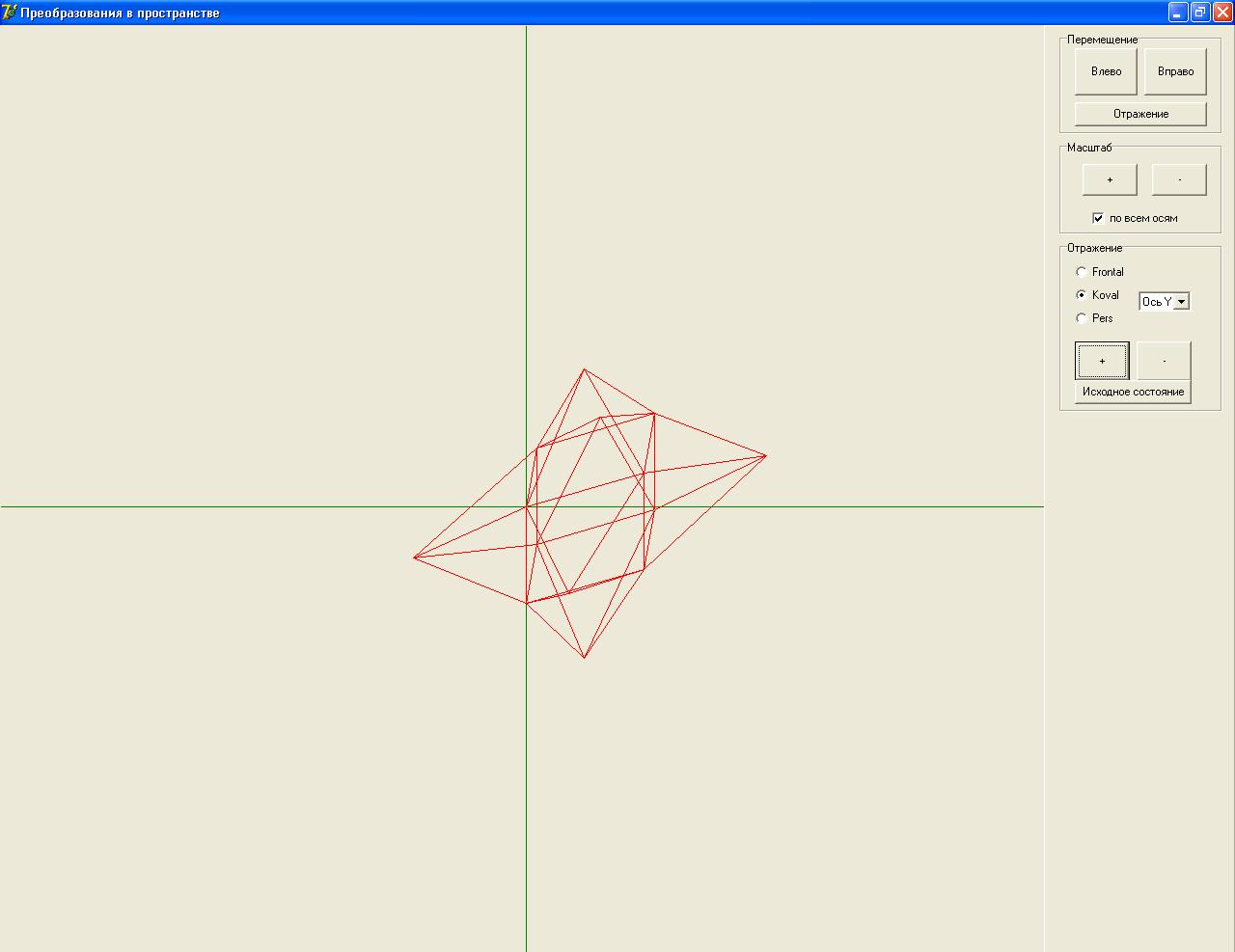Increase scale with Масштаб plus button

[x=1110, y=179]
